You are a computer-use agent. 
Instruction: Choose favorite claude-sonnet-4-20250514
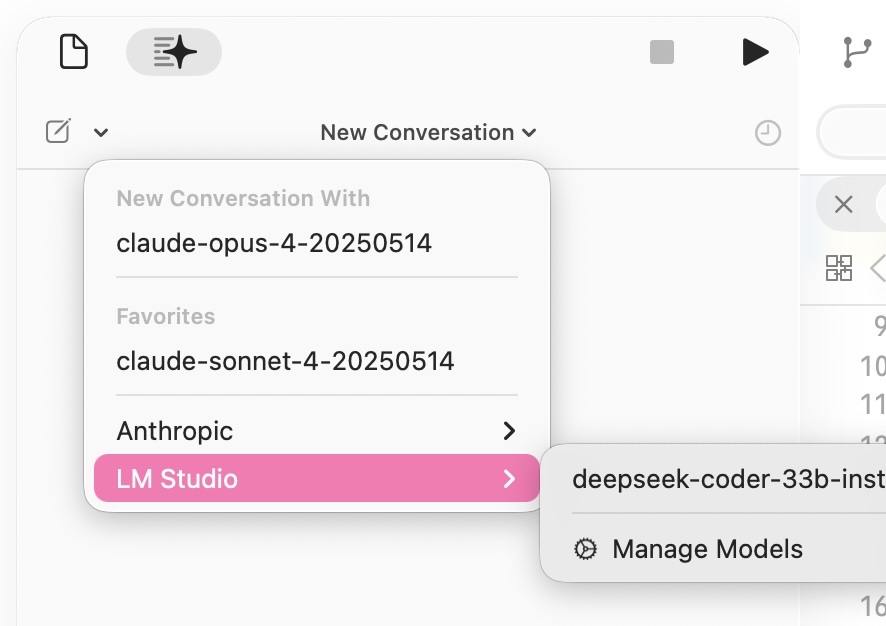point(316,361)
